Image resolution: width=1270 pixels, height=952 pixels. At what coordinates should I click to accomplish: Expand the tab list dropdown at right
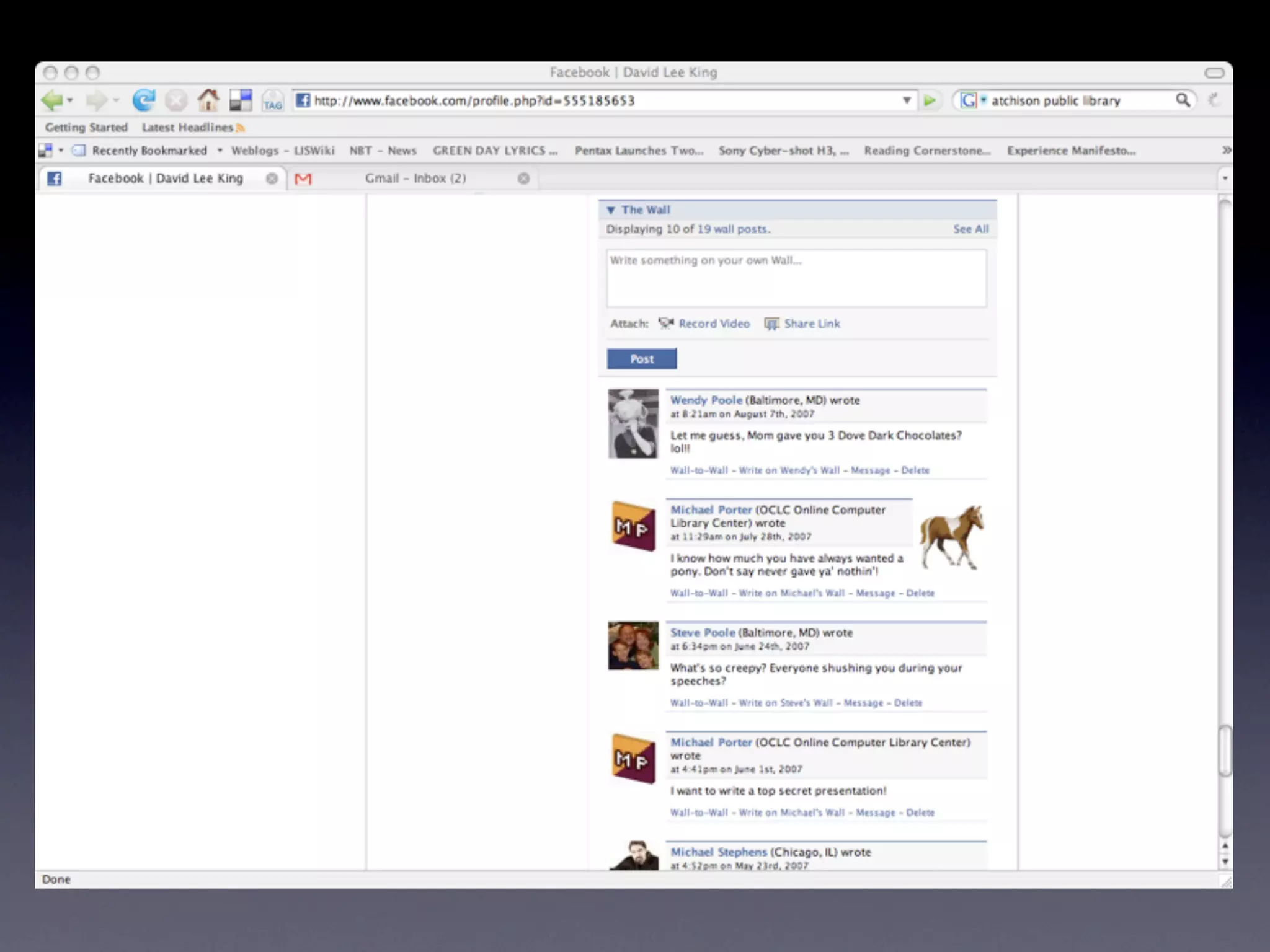[1225, 178]
